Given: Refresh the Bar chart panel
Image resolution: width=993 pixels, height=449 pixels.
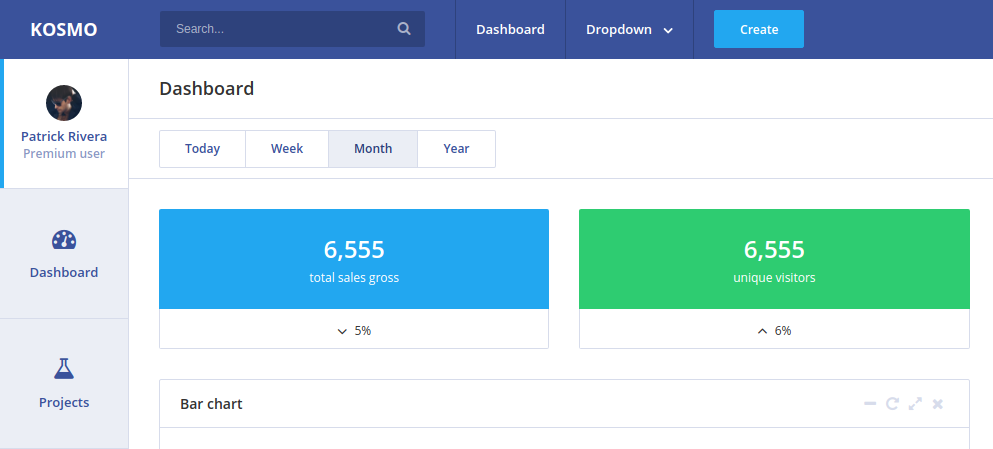Looking at the screenshot, I should [x=892, y=404].
